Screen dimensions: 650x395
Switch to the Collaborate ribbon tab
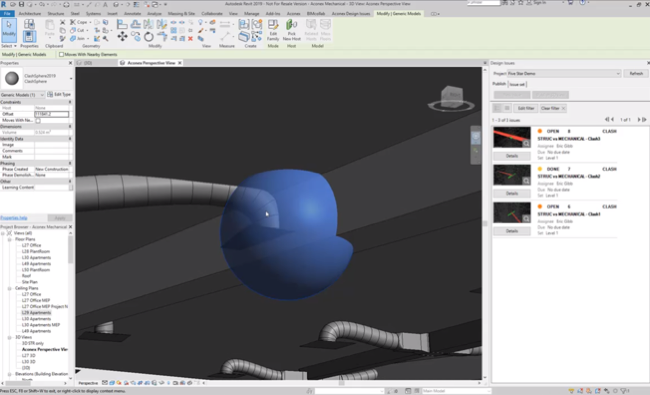pyautogui.click(x=212, y=14)
